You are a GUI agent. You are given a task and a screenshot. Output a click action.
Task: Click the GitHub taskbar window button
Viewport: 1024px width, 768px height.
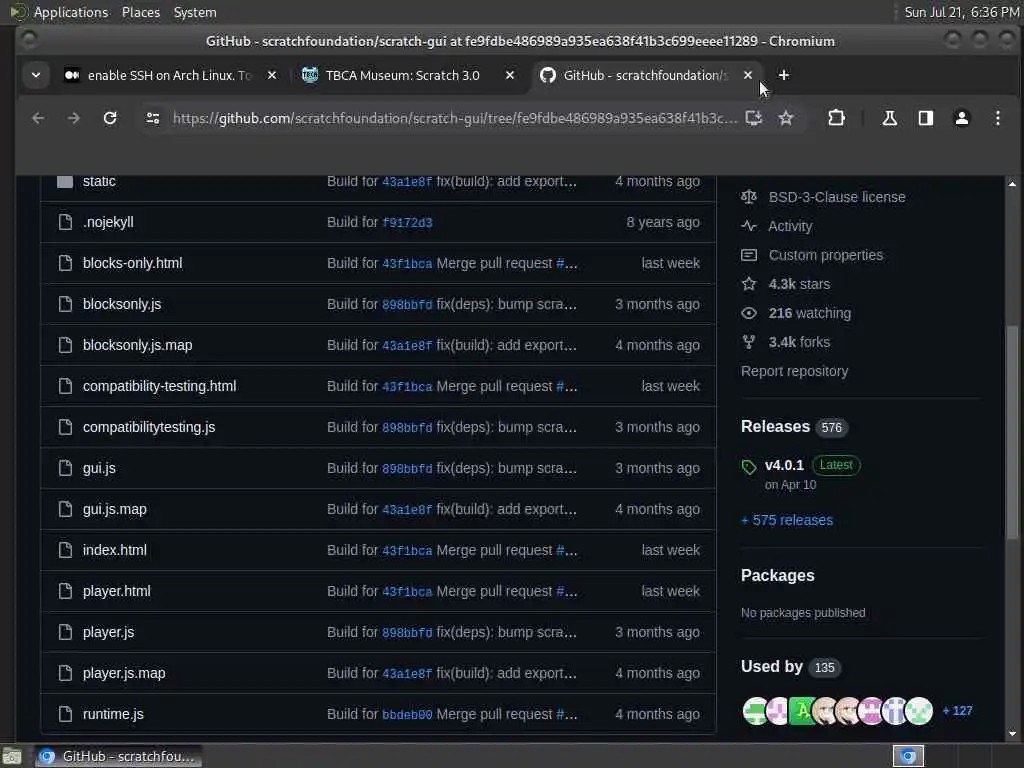118,756
